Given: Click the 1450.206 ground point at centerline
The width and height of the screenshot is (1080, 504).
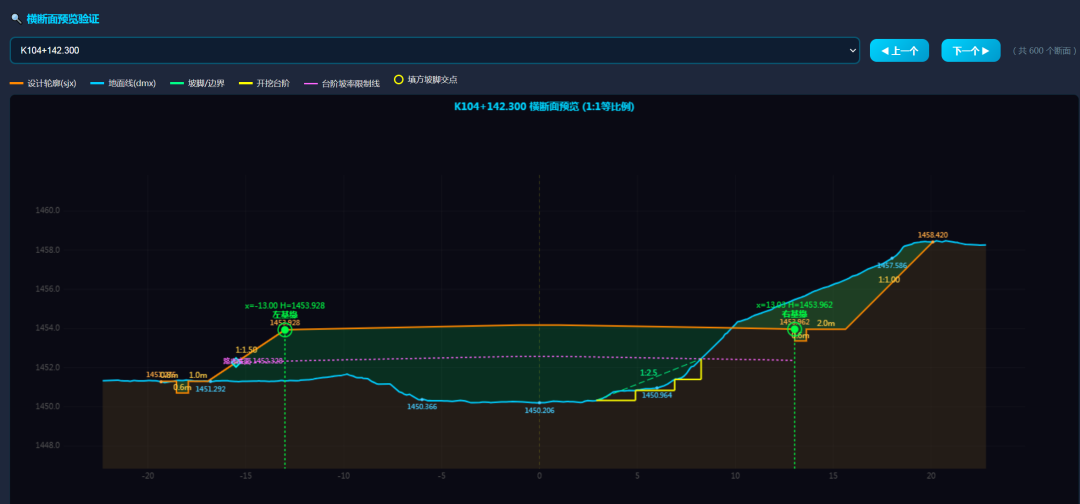Looking at the screenshot, I should (539, 402).
